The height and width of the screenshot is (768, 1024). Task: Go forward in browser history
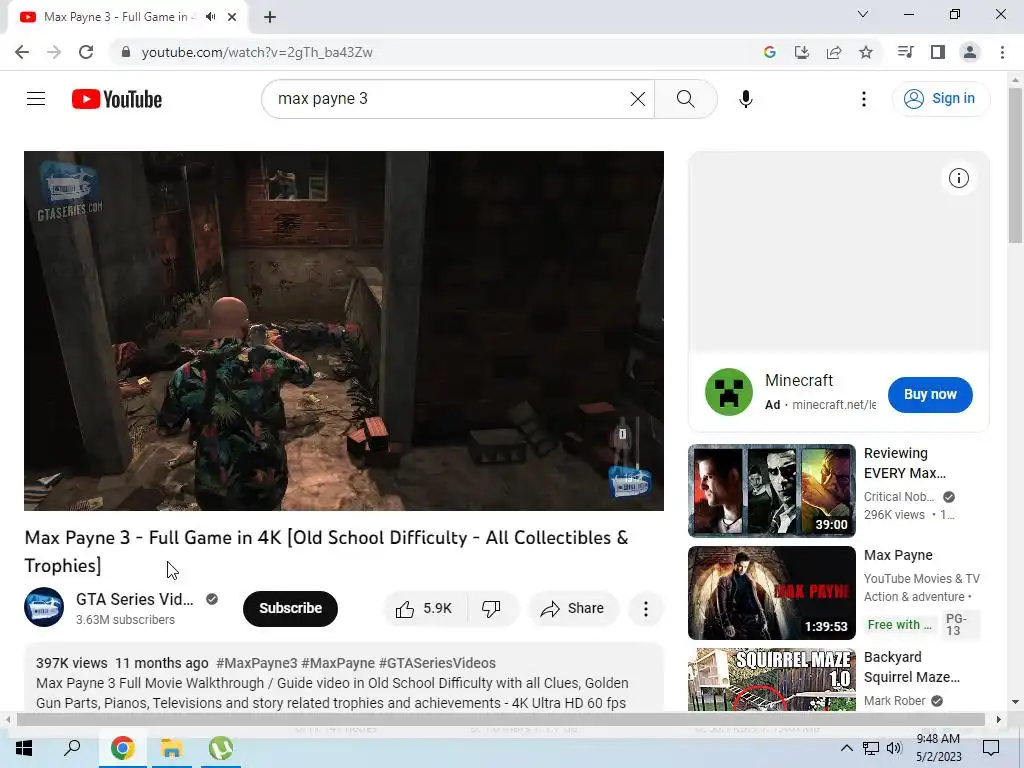(54, 52)
